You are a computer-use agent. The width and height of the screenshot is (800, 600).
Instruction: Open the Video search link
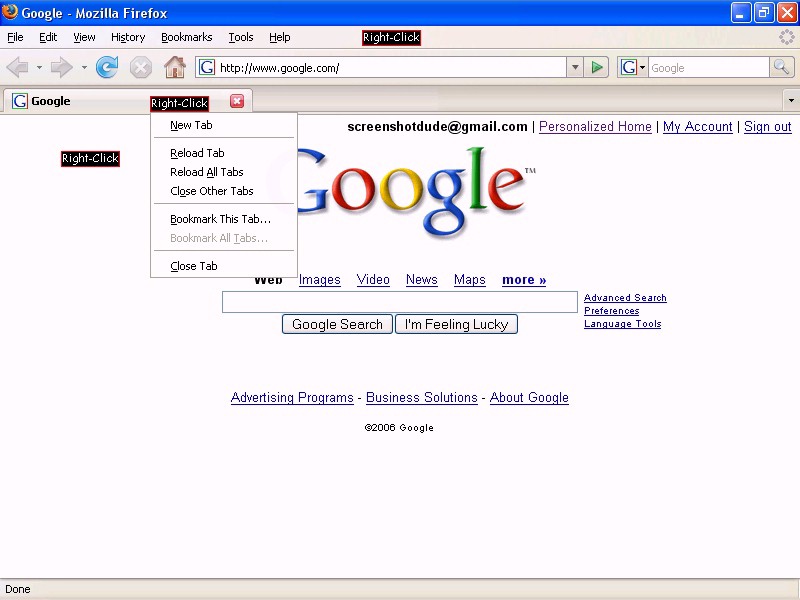pyautogui.click(x=373, y=280)
